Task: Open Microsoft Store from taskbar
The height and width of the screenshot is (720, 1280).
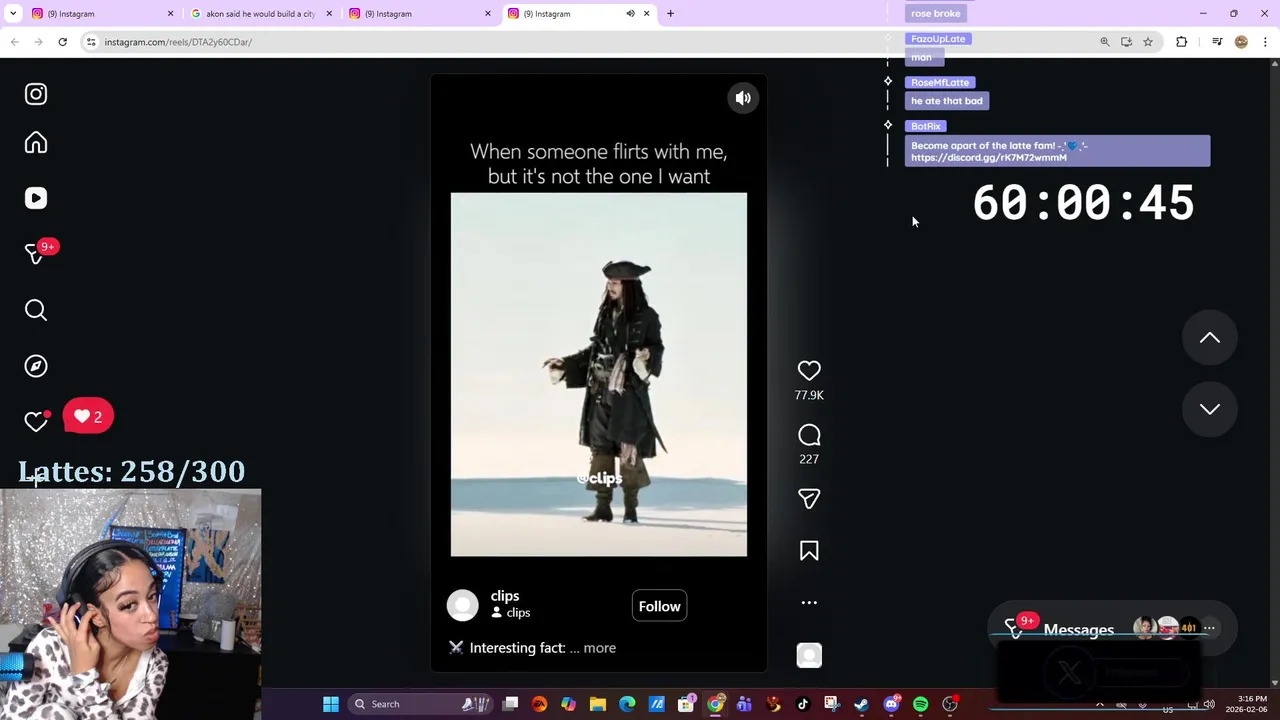Action: pos(686,704)
